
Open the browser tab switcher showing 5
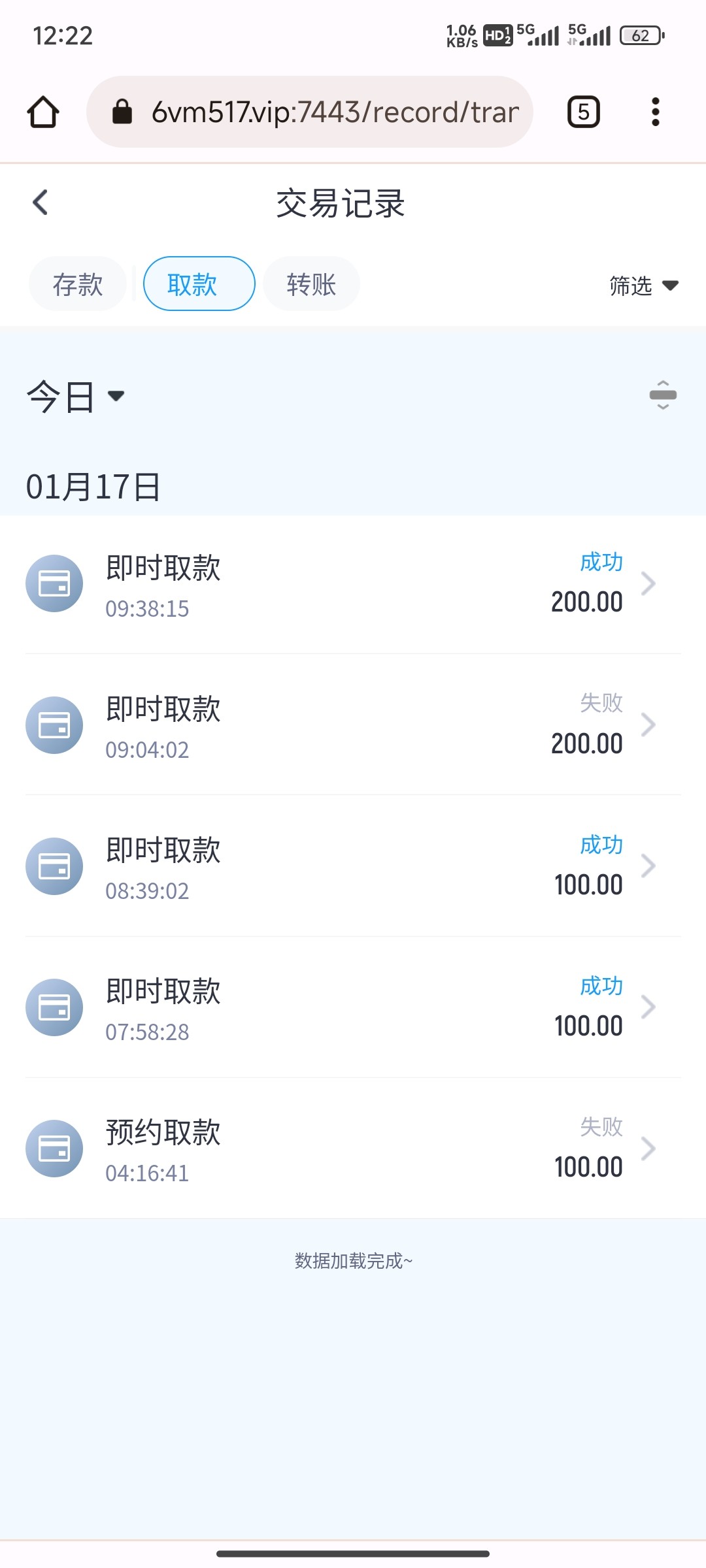coord(583,112)
